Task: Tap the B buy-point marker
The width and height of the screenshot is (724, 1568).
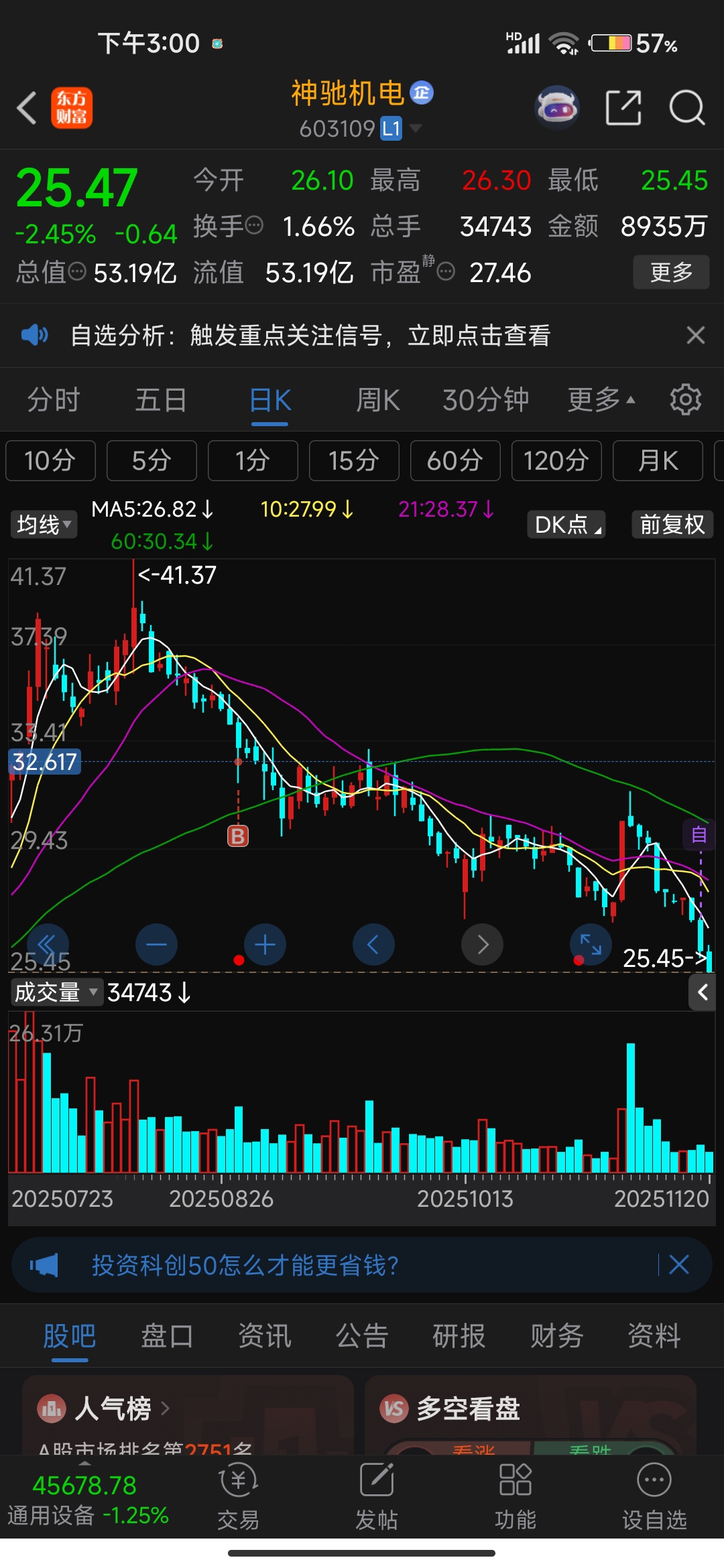Action: (x=238, y=836)
